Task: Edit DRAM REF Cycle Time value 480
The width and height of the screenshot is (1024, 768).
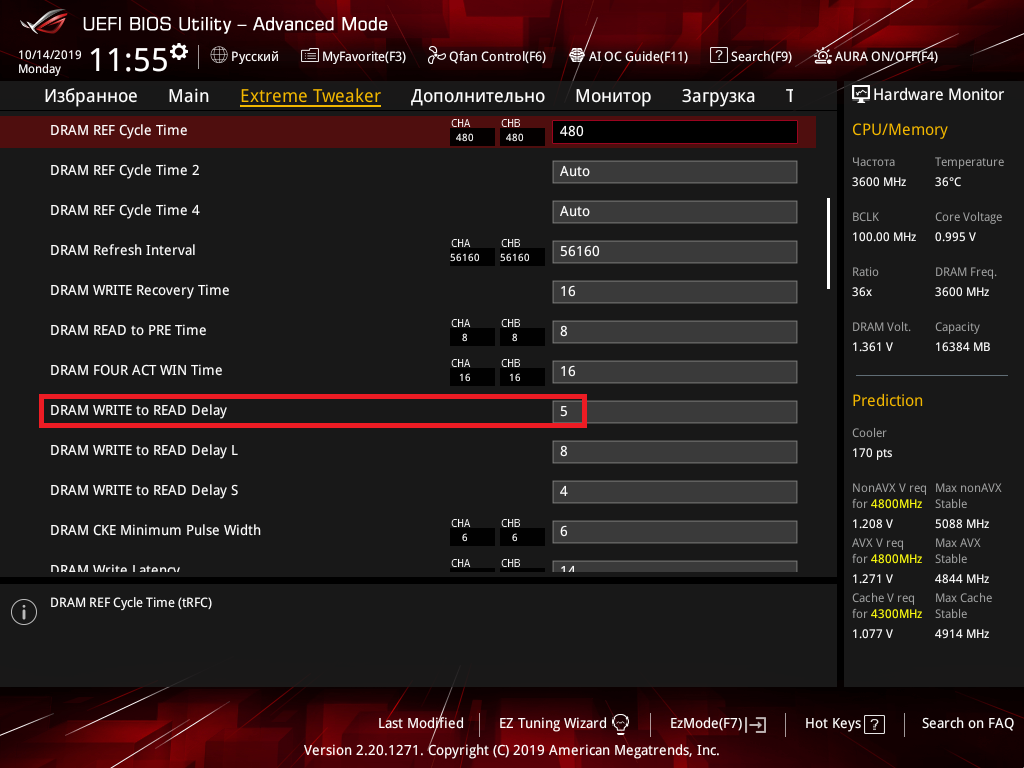Action: [675, 131]
